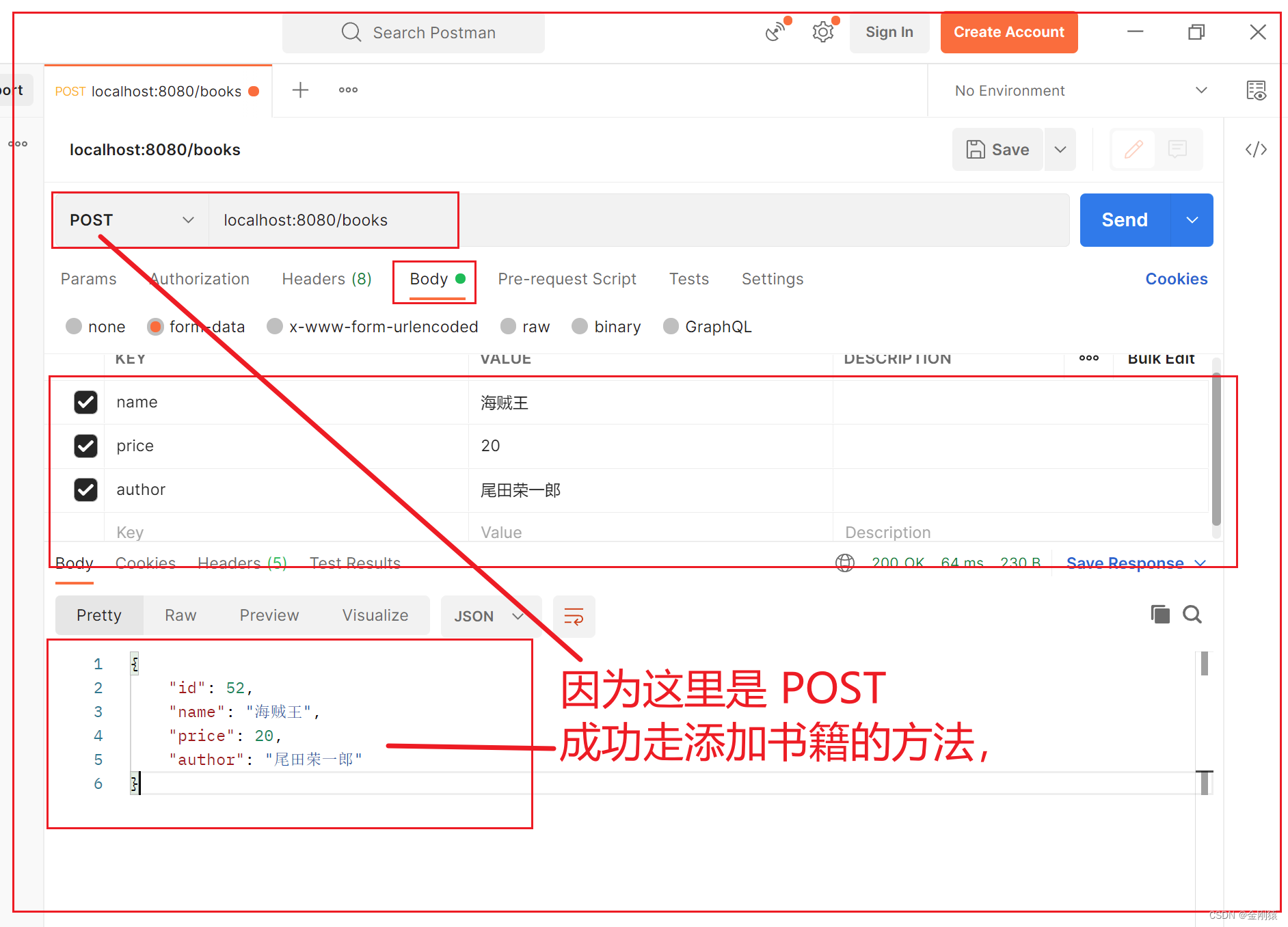Click the comments icon beside pencil
Screen dimensions: 1288x927
click(1177, 149)
